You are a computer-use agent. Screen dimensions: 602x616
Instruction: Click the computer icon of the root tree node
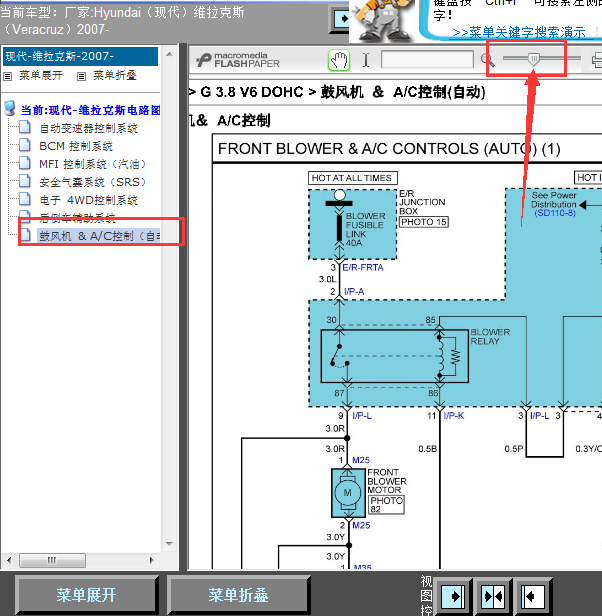pyautogui.click(x=10, y=108)
